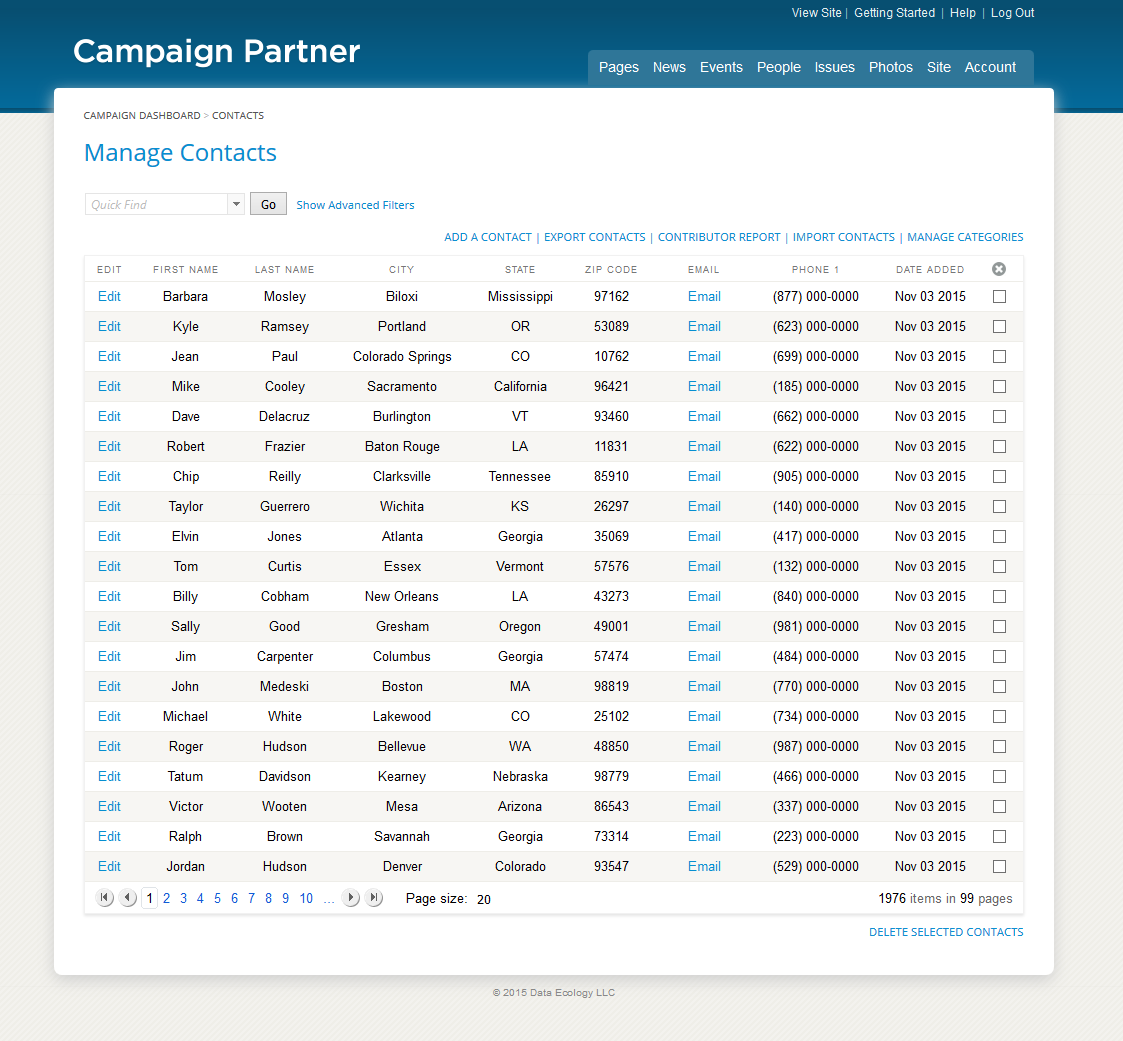Check the box for Barbara Mosley

pyautogui.click(x=999, y=296)
